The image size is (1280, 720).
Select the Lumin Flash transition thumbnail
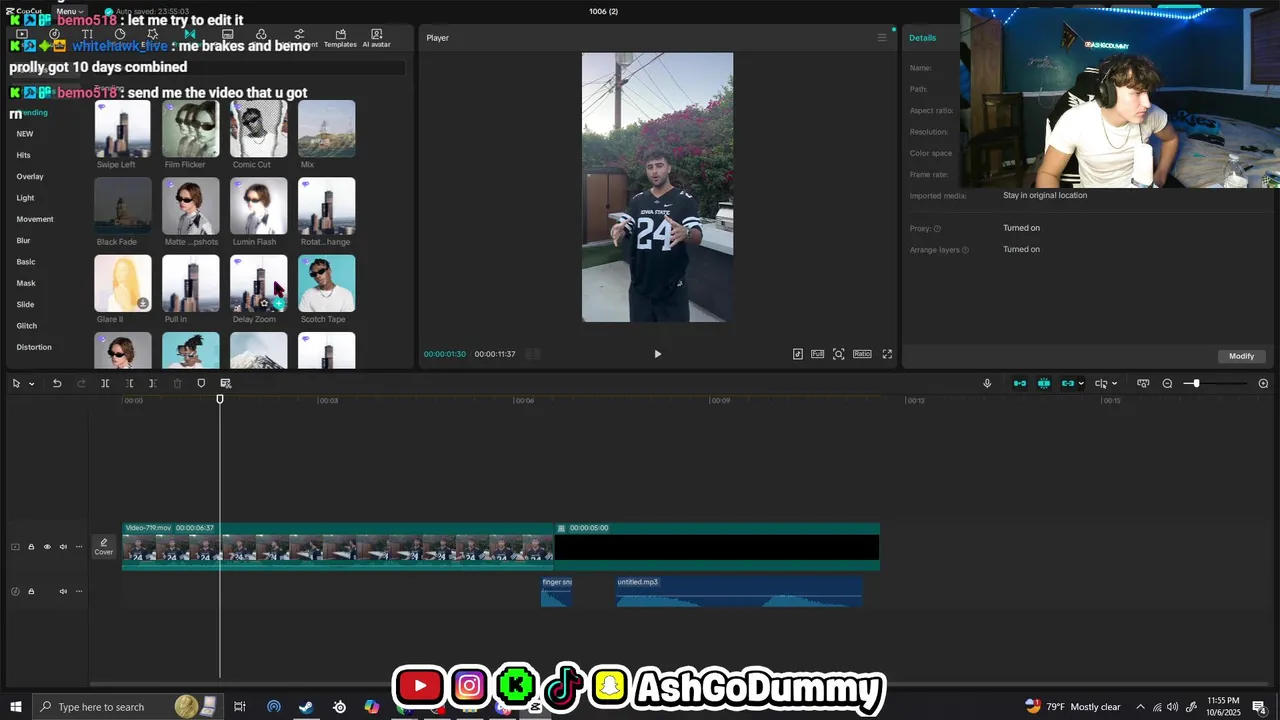pos(259,206)
